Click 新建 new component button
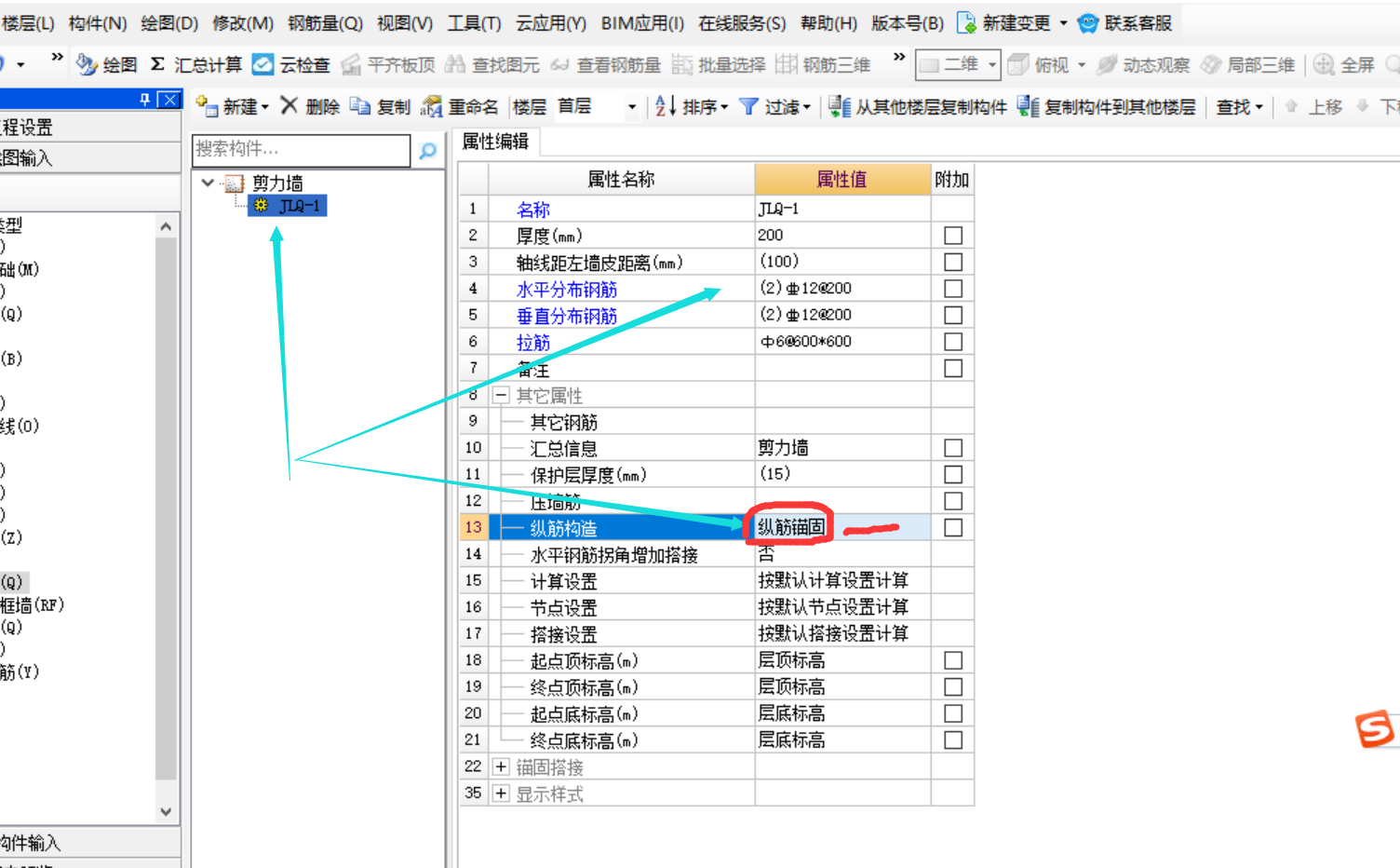Viewport: 1400px width, 868px height. coord(232,107)
